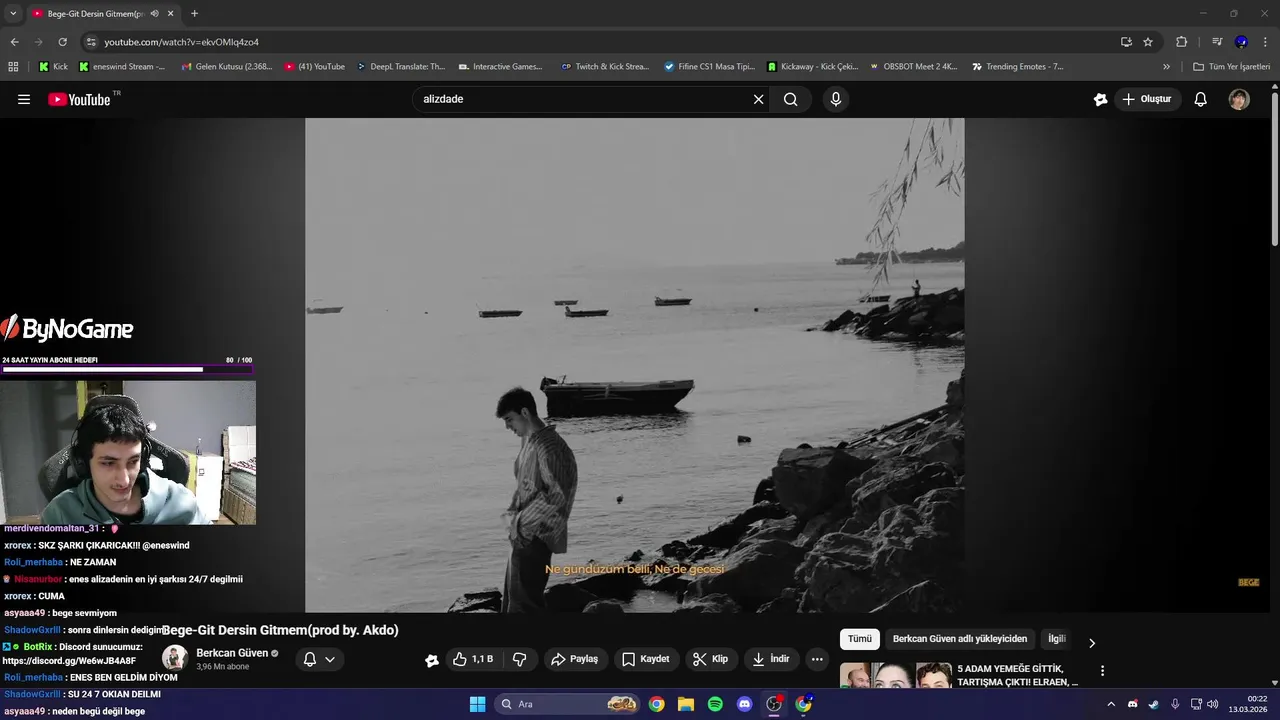Open Kick bookmark
The image size is (1280, 720).
[x=53, y=67]
